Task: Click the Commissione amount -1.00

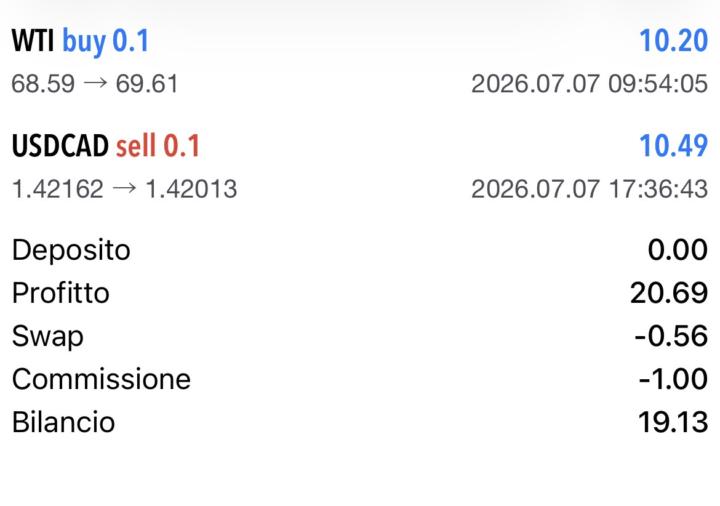Action: pos(673,379)
